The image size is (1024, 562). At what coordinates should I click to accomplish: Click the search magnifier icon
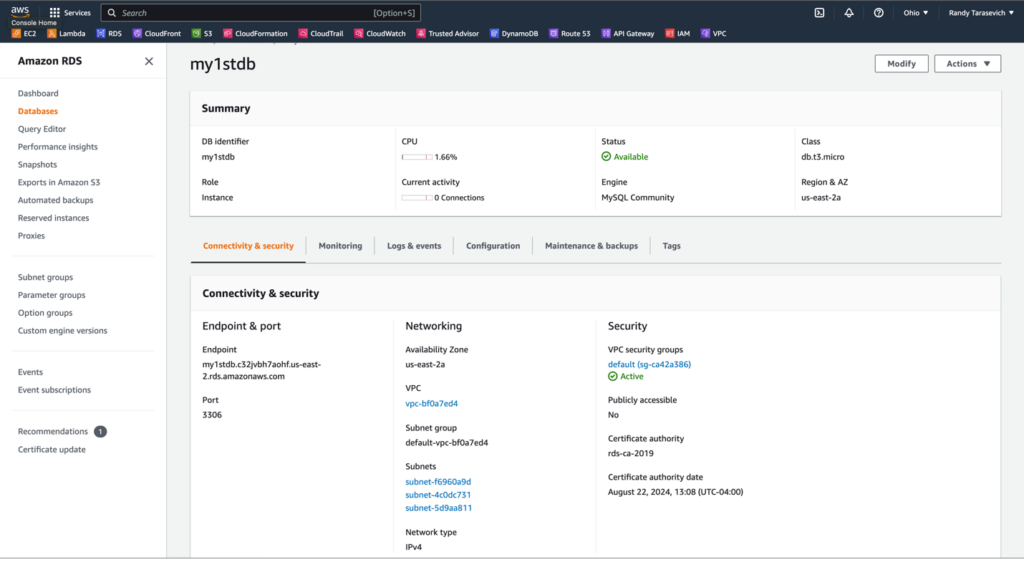point(112,12)
